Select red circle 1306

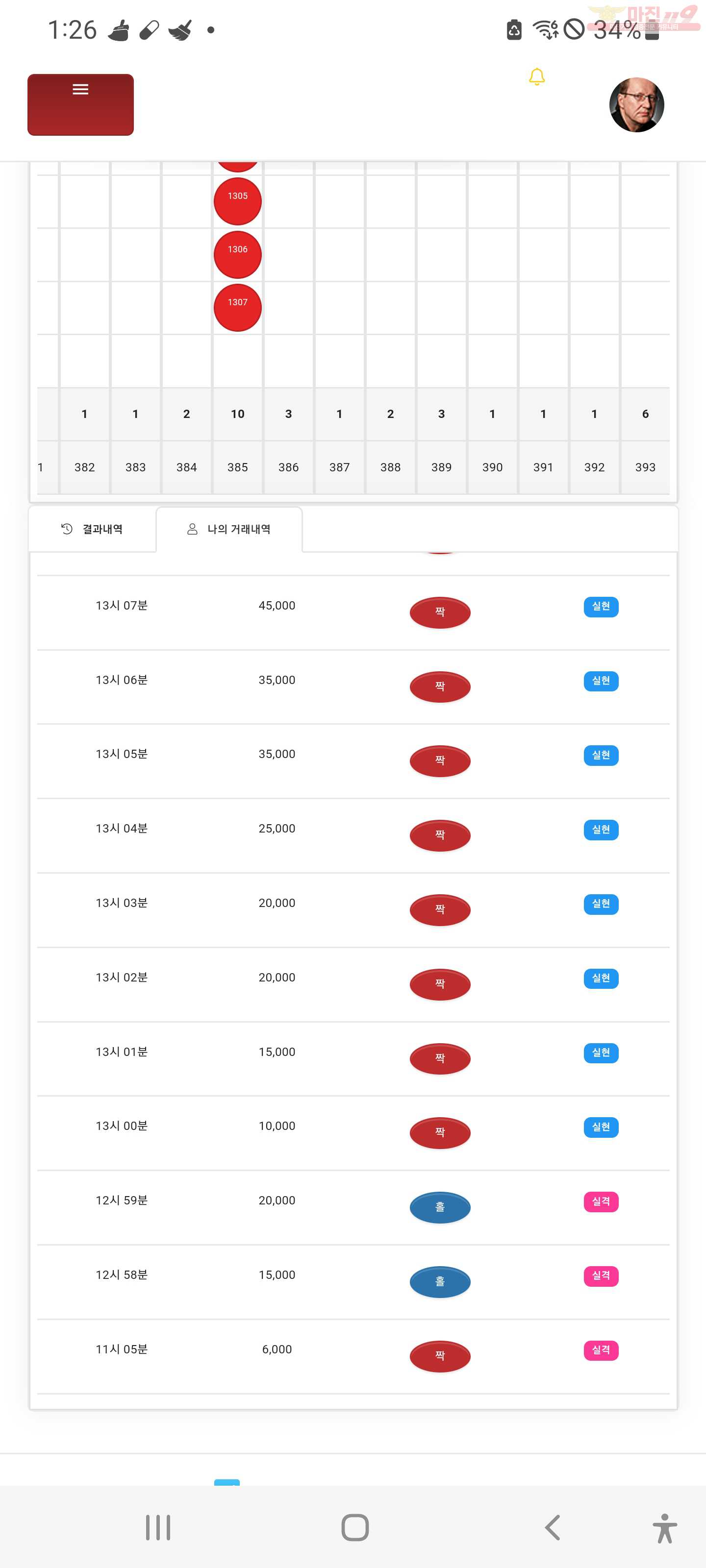coord(238,254)
